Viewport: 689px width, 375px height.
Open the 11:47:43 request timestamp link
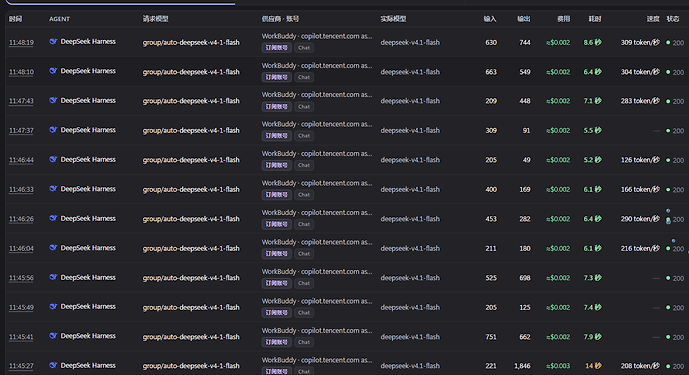click(21, 101)
